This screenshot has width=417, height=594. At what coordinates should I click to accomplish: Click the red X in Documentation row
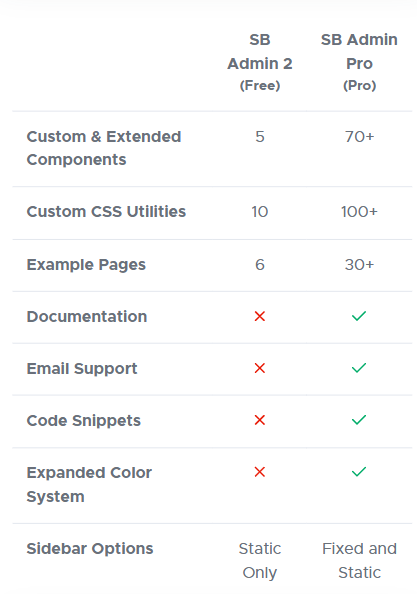coord(260,316)
